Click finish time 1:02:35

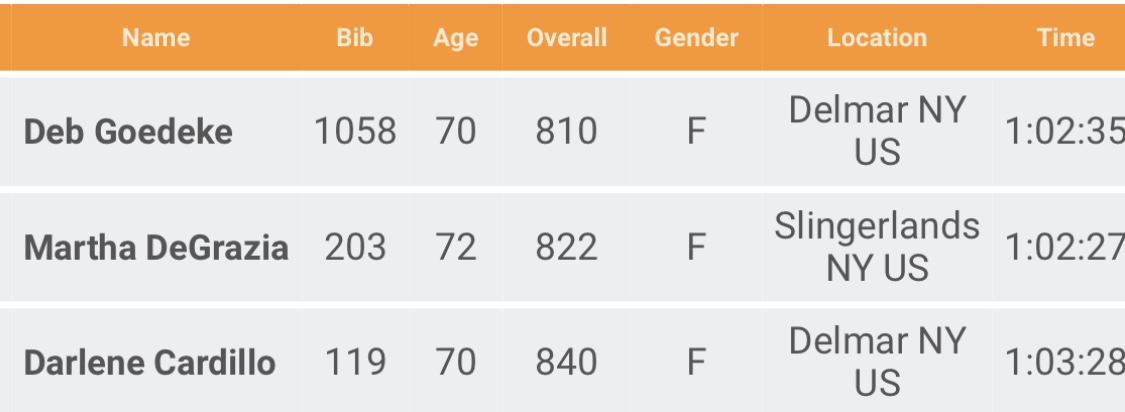(x=1064, y=131)
